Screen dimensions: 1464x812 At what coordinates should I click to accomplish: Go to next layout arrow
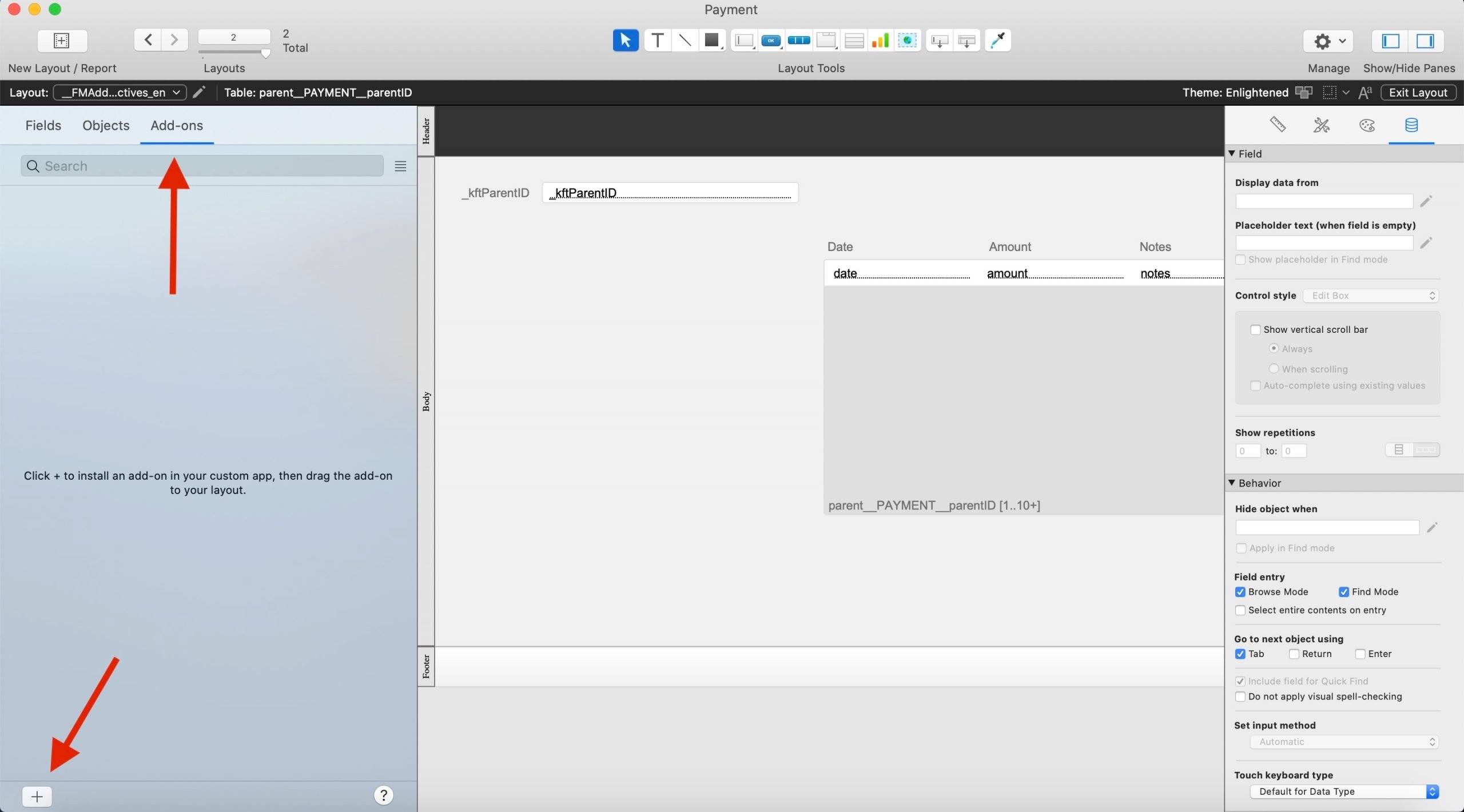pyautogui.click(x=175, y=39)
